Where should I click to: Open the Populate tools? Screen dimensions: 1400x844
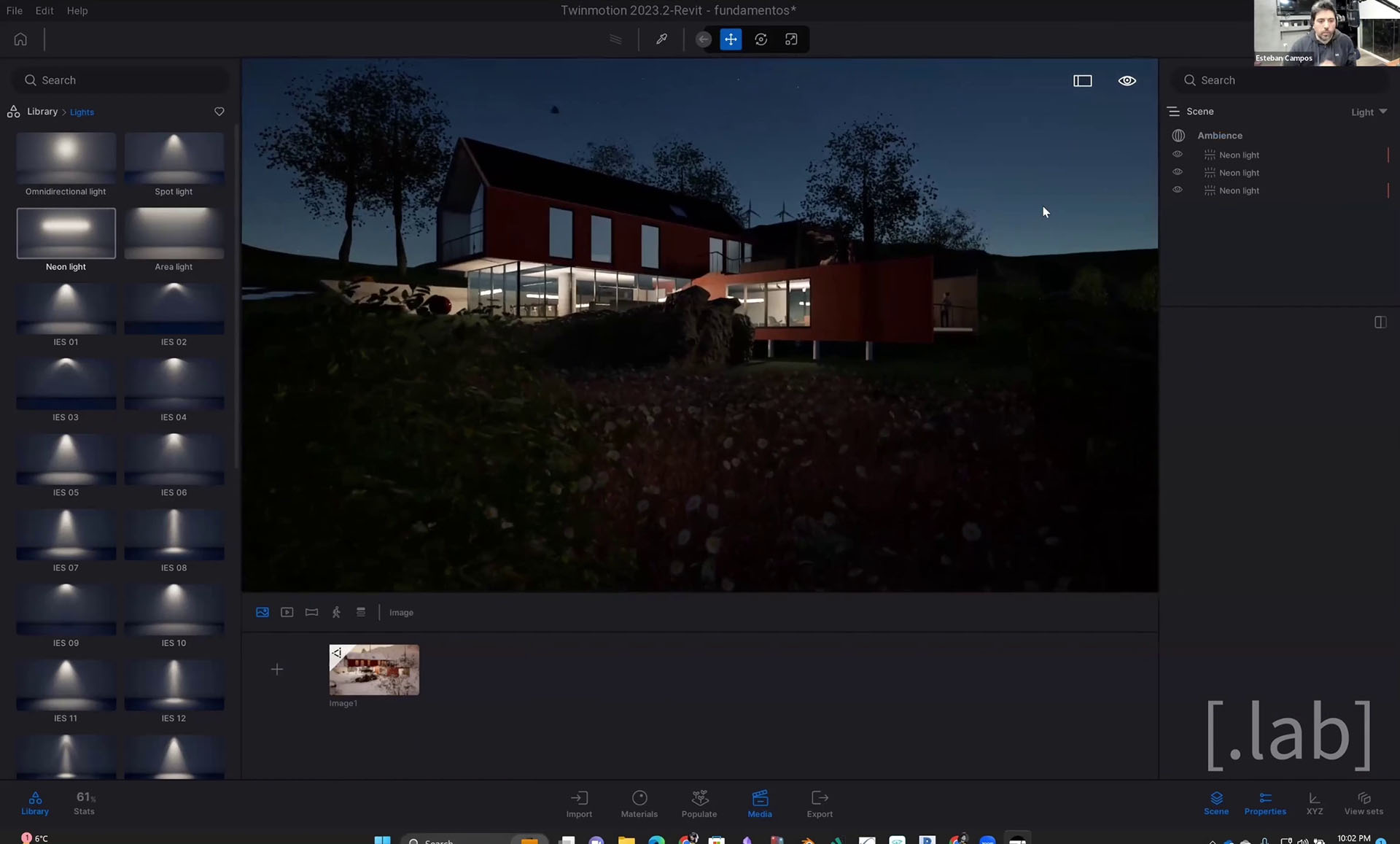tap(699, 803)
